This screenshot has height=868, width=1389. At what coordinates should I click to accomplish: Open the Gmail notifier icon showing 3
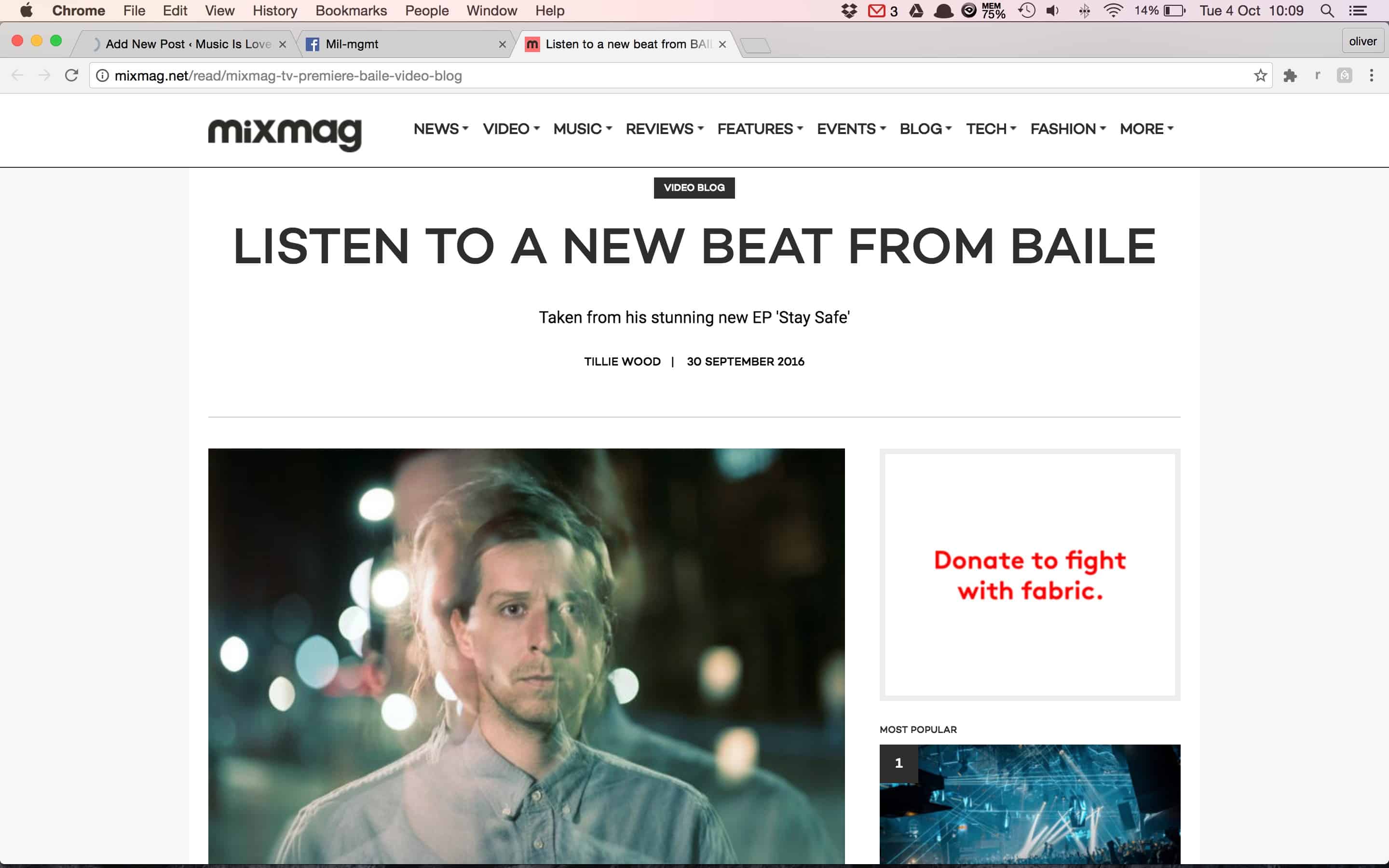[882, 11]
